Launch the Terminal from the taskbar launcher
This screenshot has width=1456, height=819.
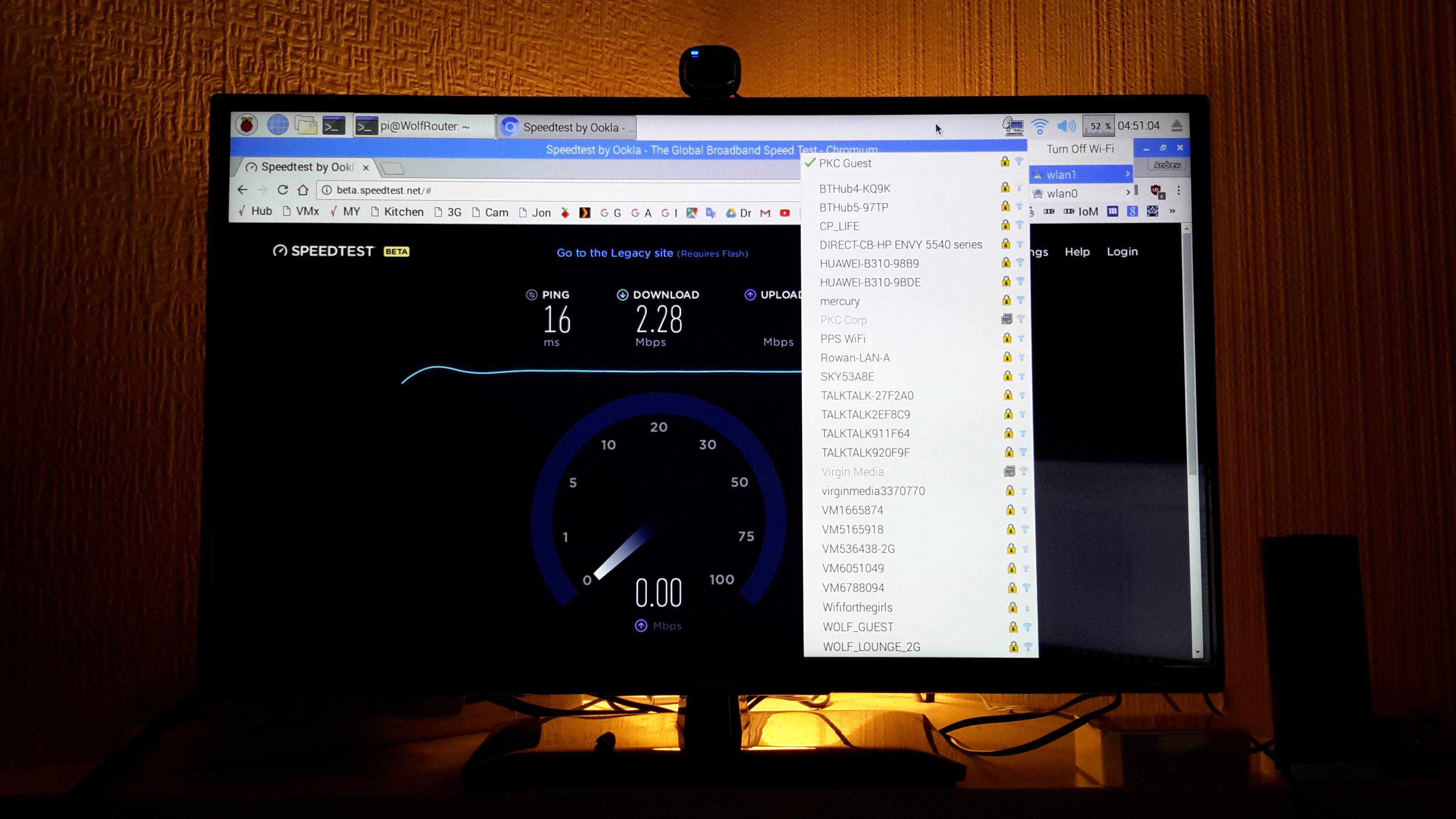click(x=334, y=126)
